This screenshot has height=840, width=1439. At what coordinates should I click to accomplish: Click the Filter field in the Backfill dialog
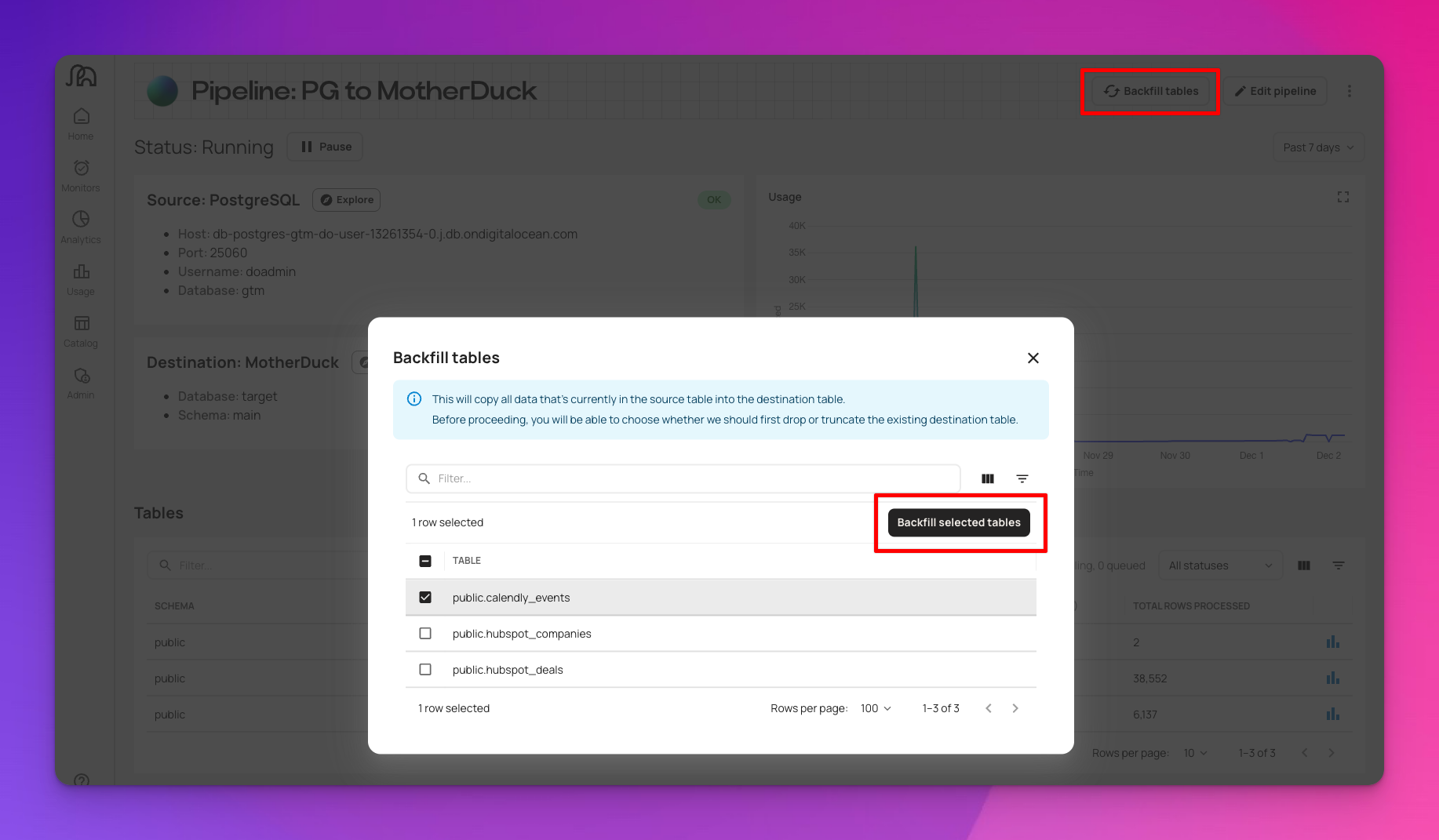pos(683,478)
